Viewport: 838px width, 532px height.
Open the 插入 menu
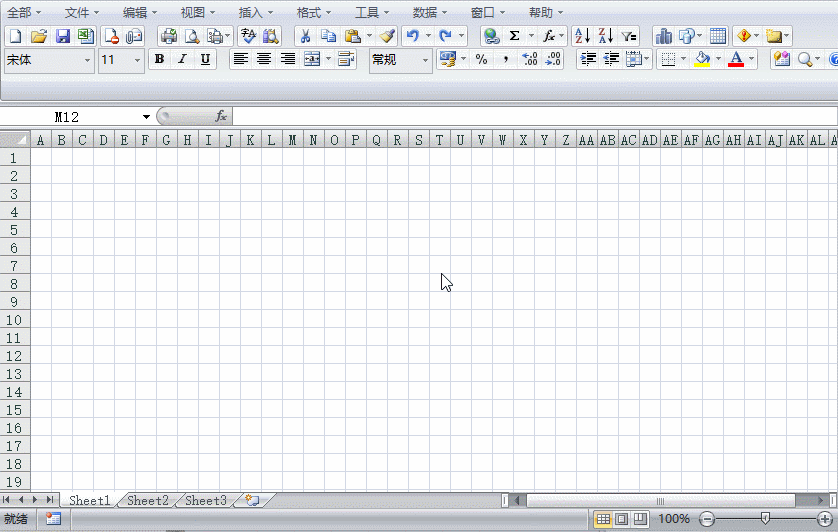[255, 12]
